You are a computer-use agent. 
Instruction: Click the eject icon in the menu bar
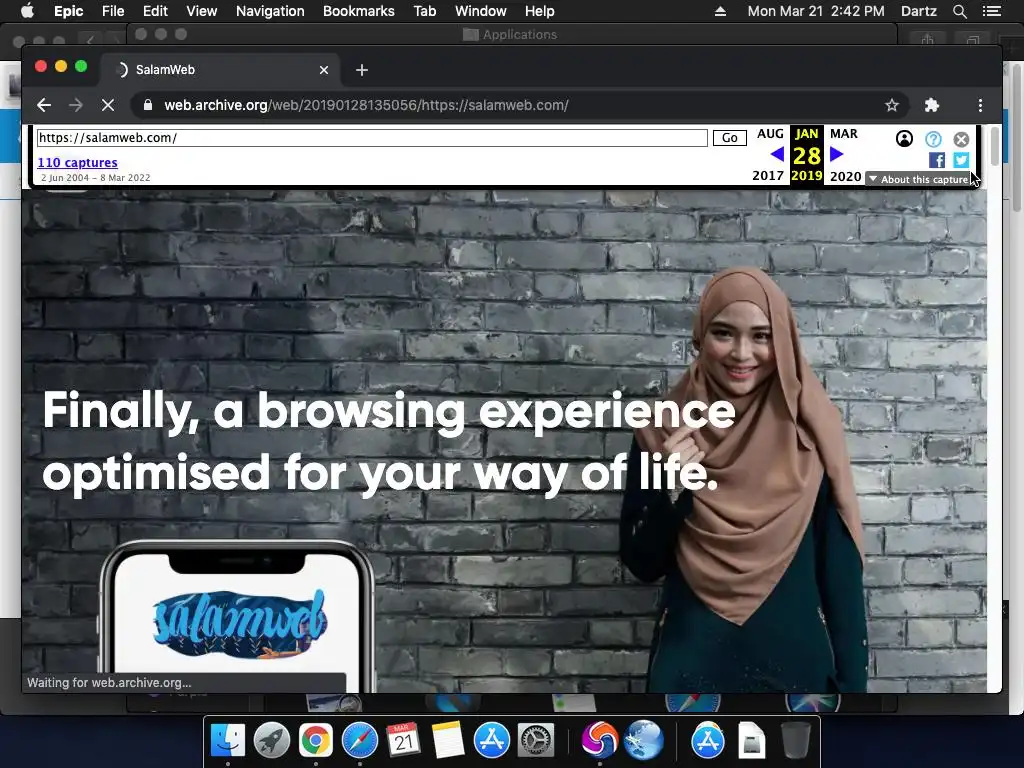(720, 11)
